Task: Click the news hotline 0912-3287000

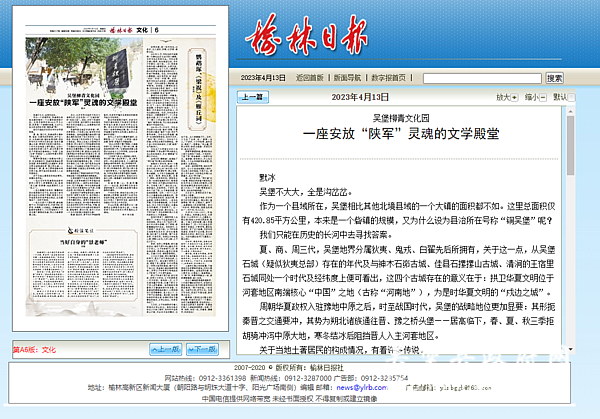Action: [x=308, y=378]
